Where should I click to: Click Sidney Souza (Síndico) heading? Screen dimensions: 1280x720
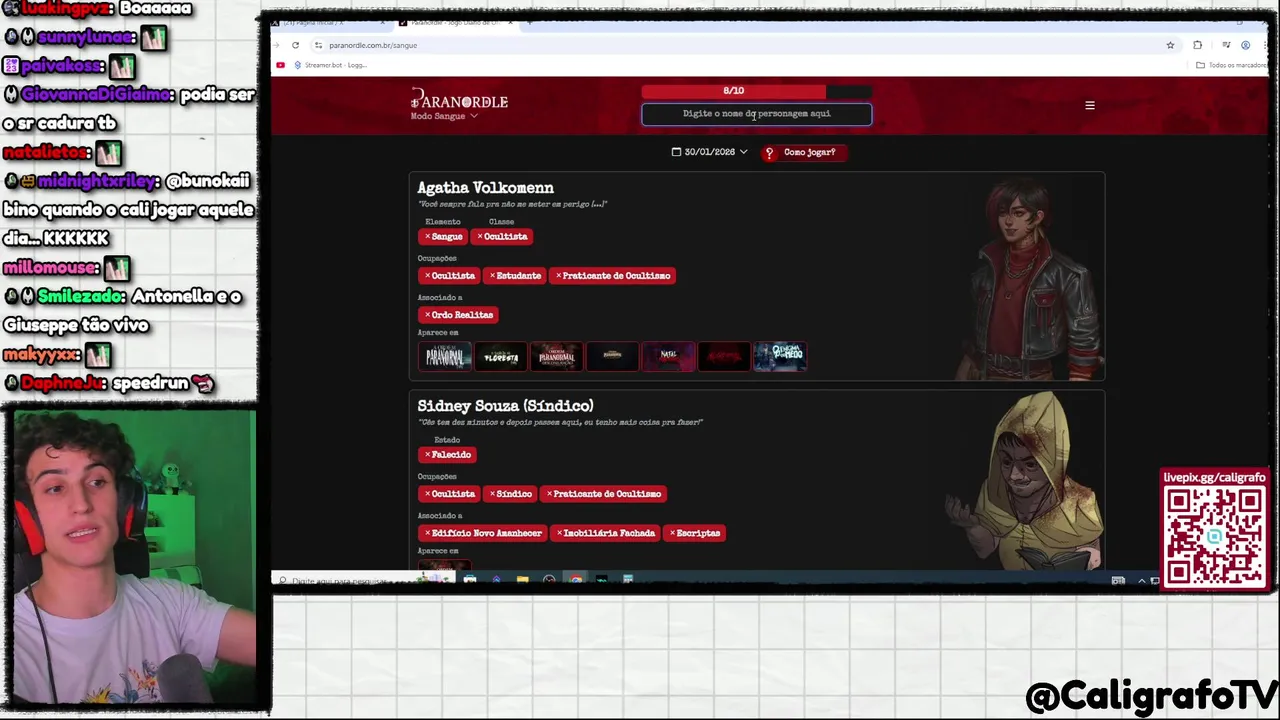[505, 406]
